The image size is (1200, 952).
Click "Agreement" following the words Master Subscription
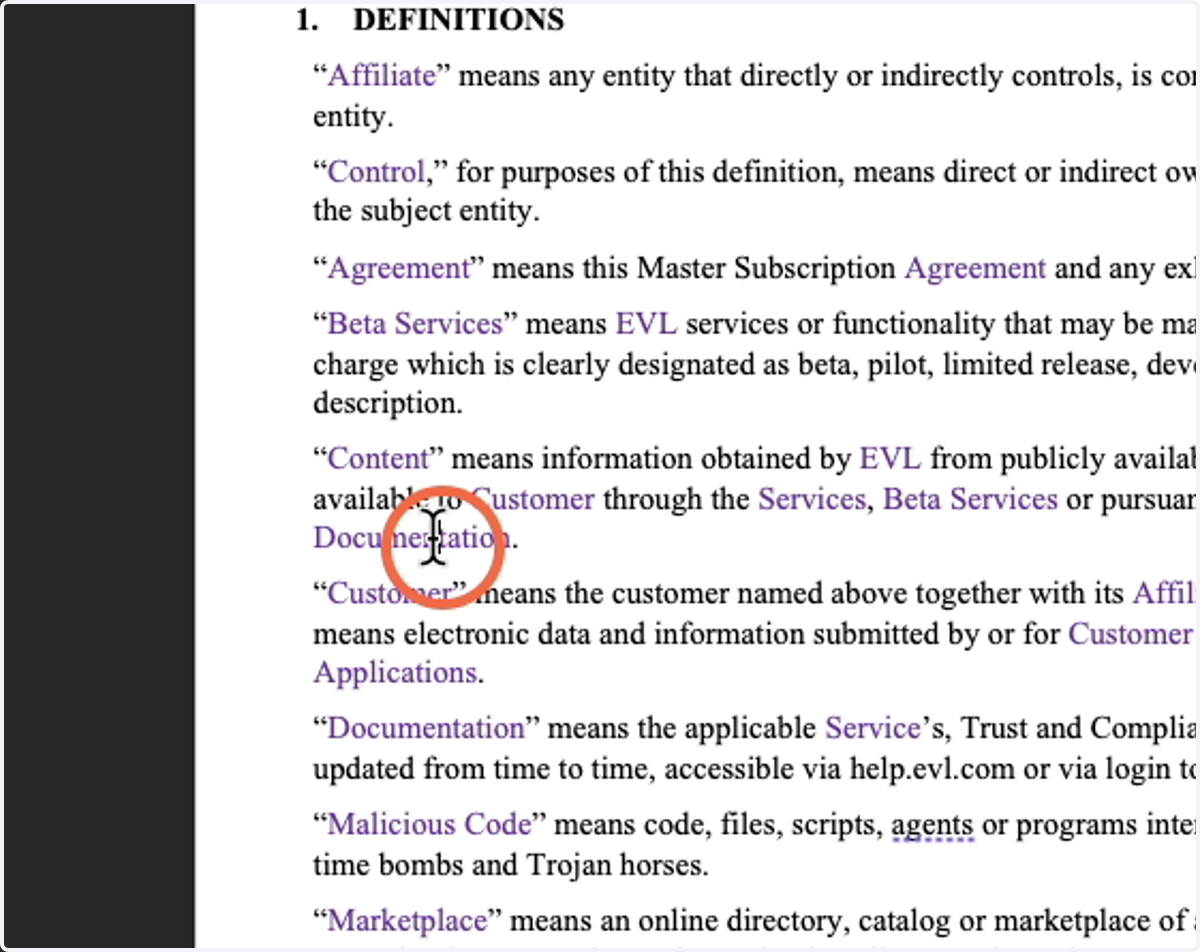tap(975, 268)
